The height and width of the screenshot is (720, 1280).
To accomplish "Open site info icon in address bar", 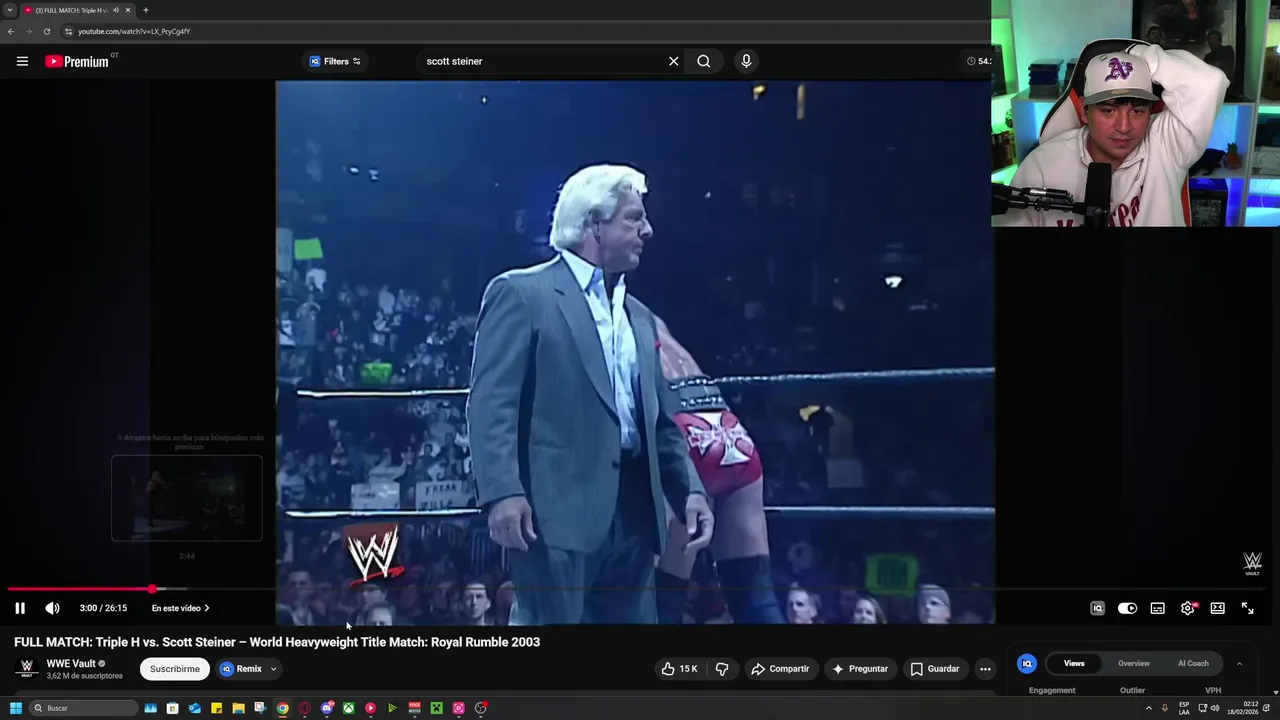I will click(x=69, y=31).
